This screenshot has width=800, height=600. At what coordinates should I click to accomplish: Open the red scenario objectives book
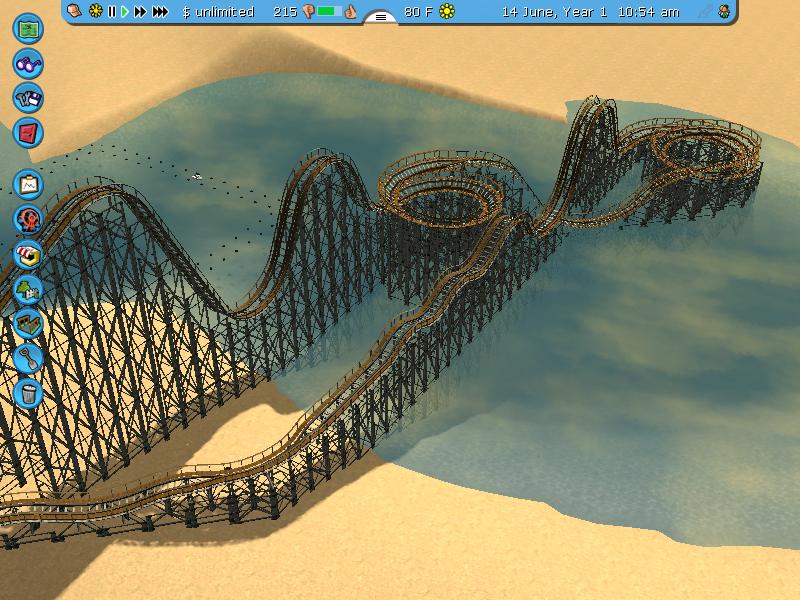pos(28,133)
